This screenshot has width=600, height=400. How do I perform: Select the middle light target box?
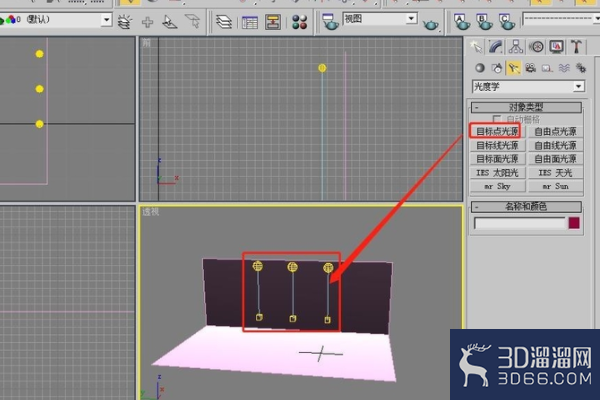293,318
